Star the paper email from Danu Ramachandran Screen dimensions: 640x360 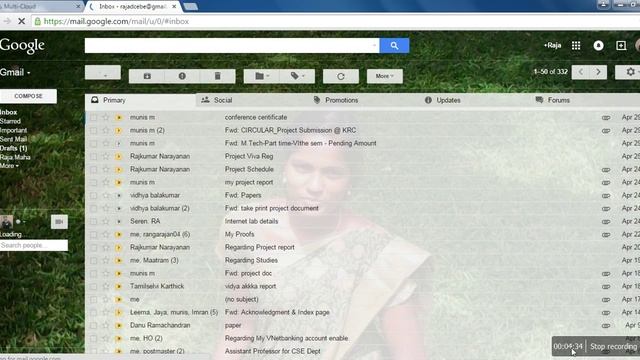click(106, 325)
